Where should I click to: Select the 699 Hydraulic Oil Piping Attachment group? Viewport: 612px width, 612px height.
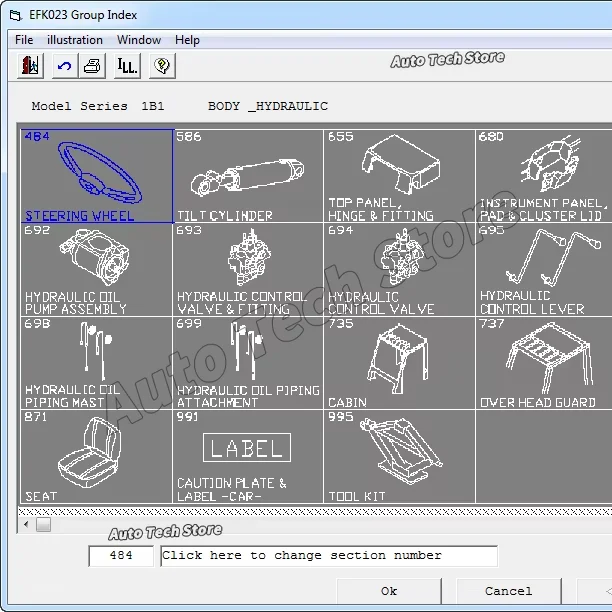click(248, 363)
